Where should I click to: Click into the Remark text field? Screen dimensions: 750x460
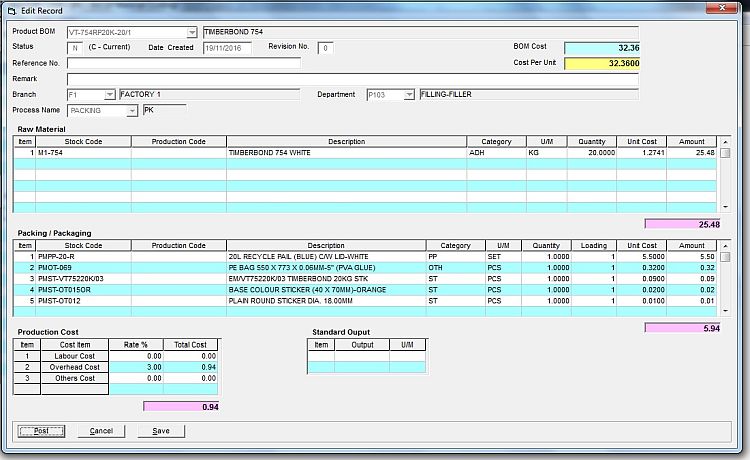[x=352, y=79]
